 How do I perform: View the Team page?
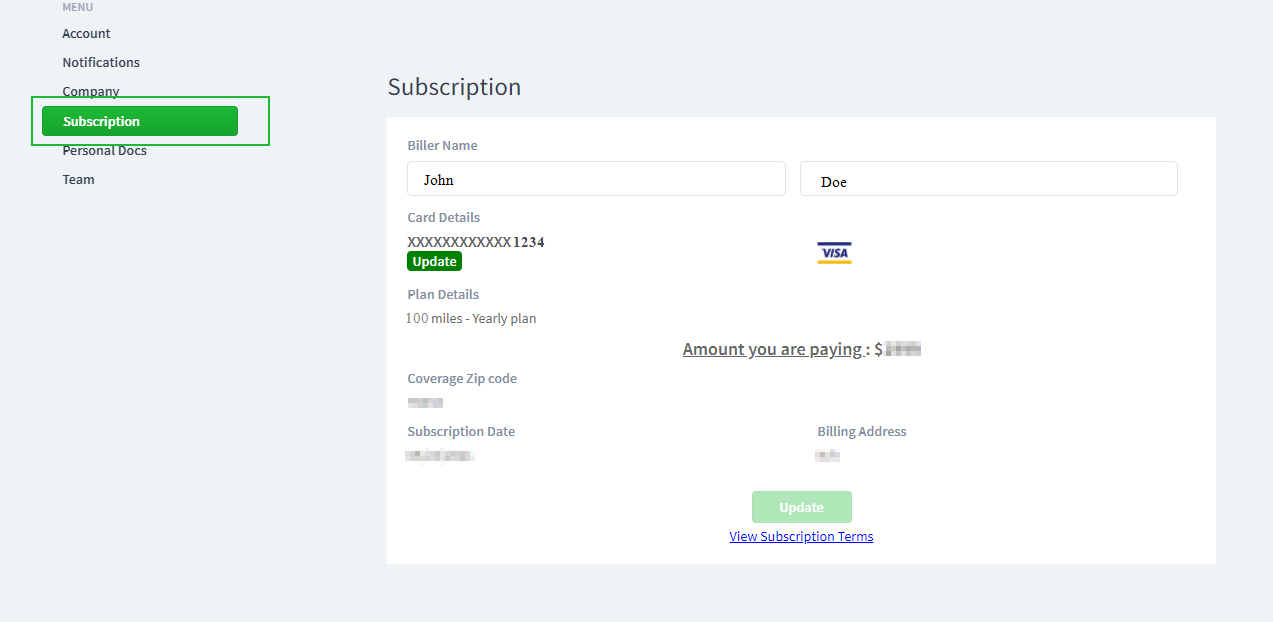pos(78,179)
